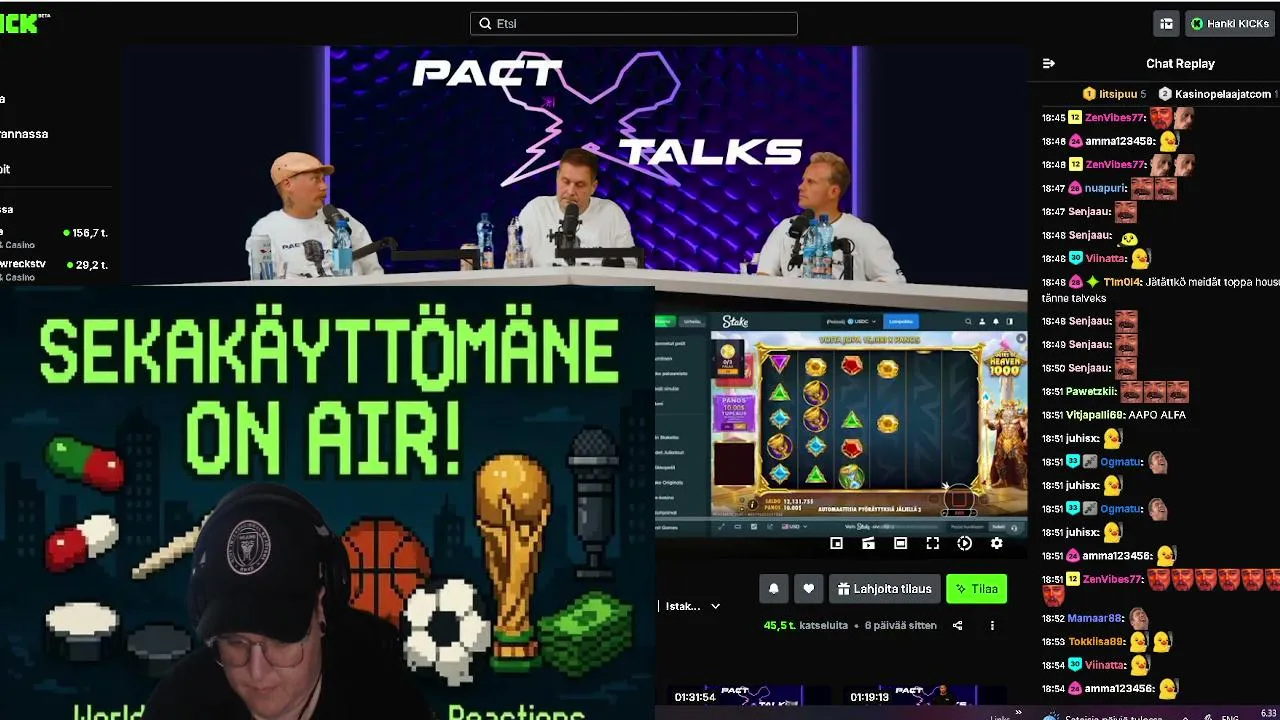Click the Stake logo in the embedded stream
This screenshot has height=720, width=1280.
[x=735, y=322]
